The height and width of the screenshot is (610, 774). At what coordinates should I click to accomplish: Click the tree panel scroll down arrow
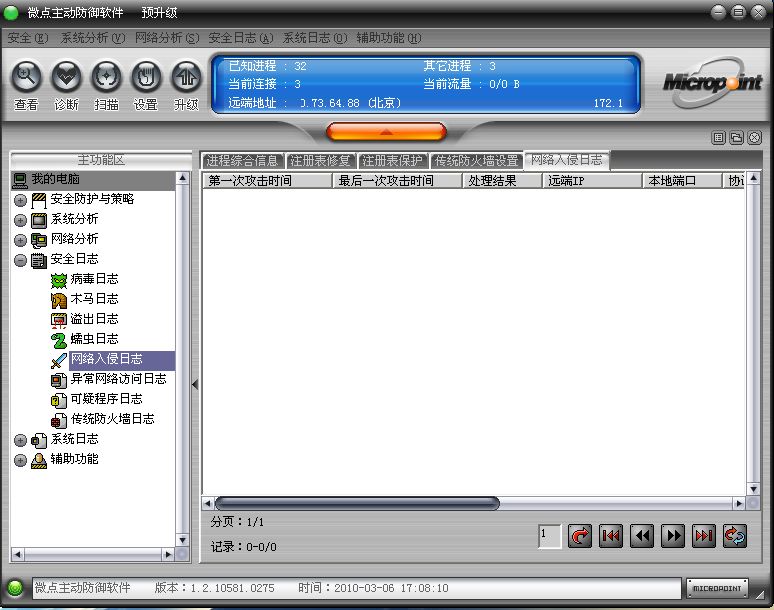click(183, 540)
